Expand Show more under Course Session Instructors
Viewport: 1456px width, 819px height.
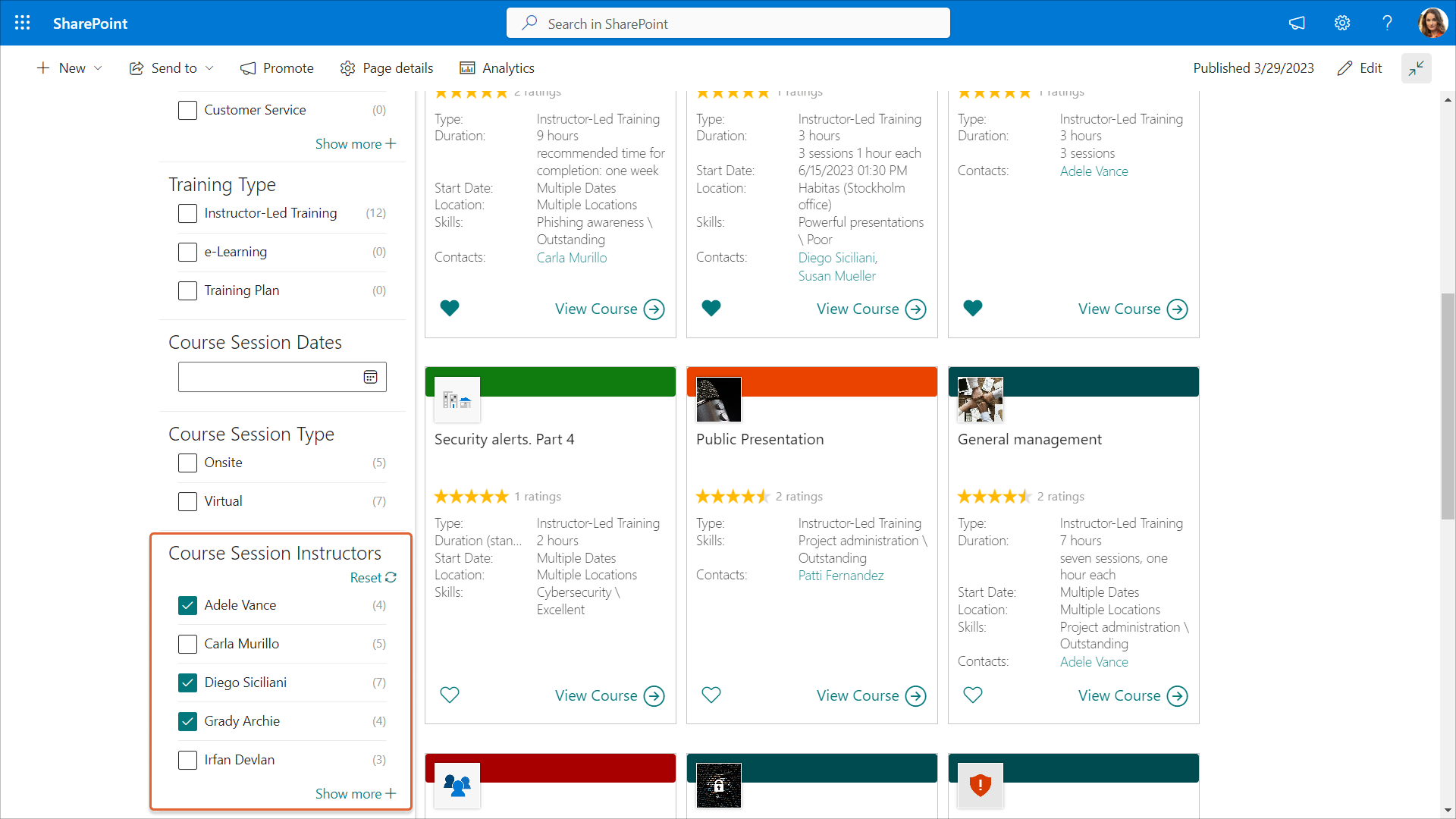[x=355, y=793]
